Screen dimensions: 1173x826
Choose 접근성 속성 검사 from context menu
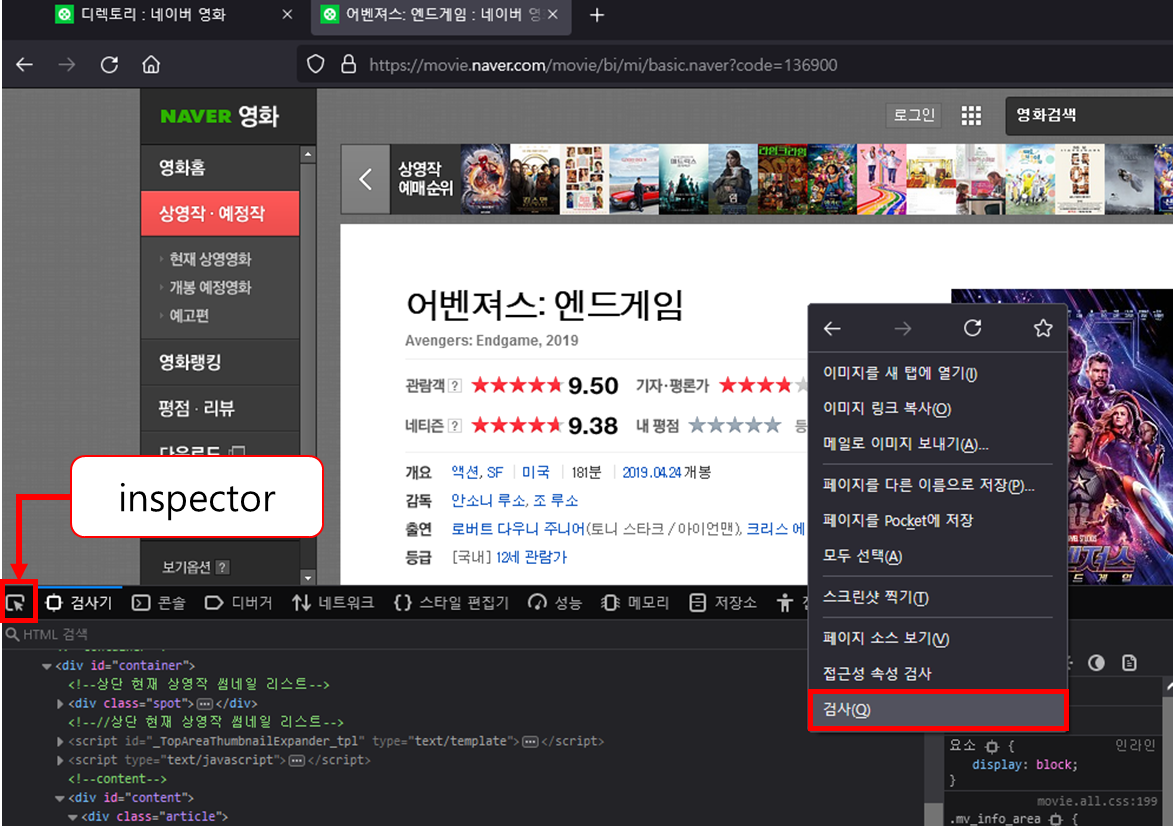(x=937, y=673)
